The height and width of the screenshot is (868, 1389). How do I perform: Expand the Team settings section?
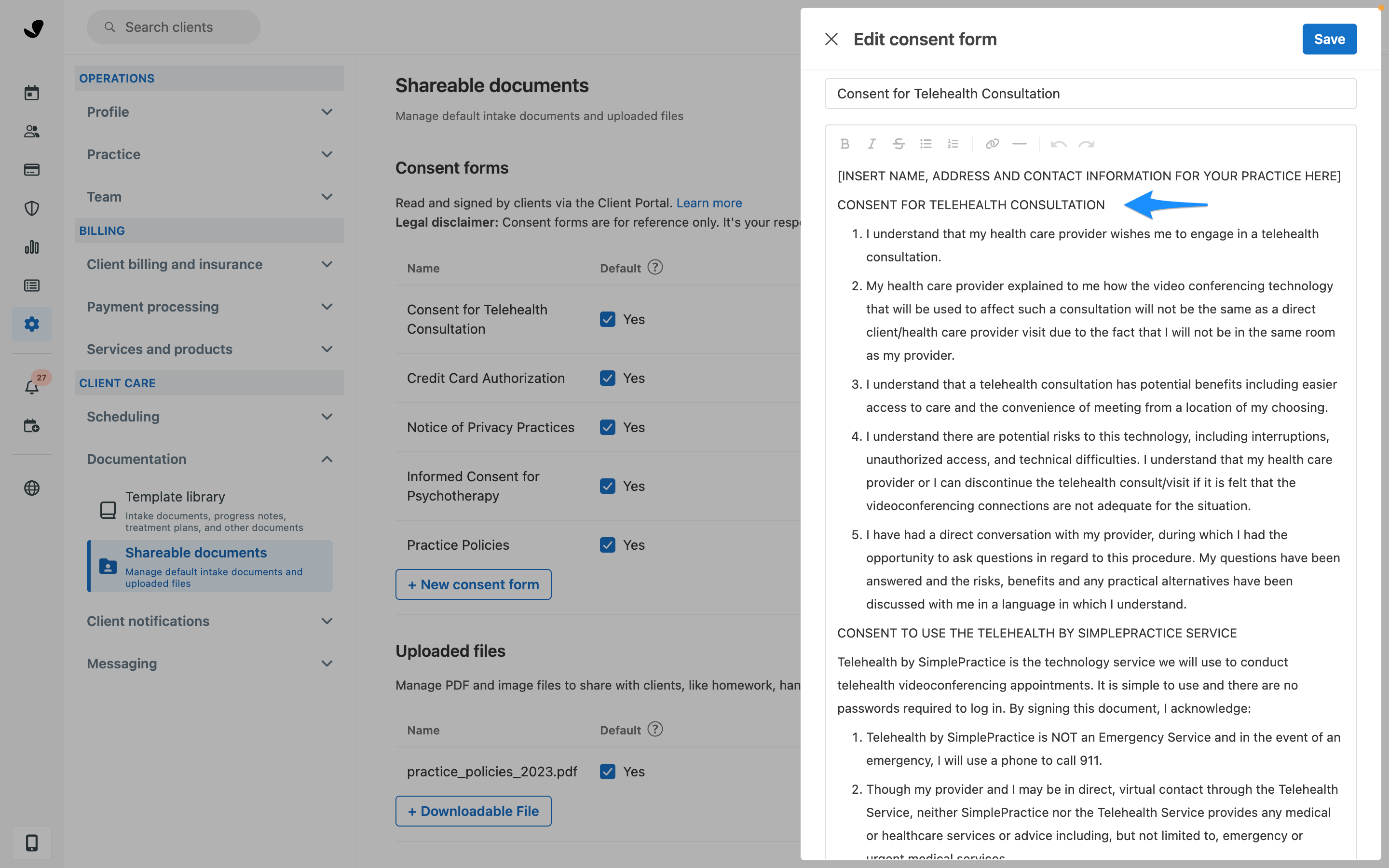click(x=209, y=197)
